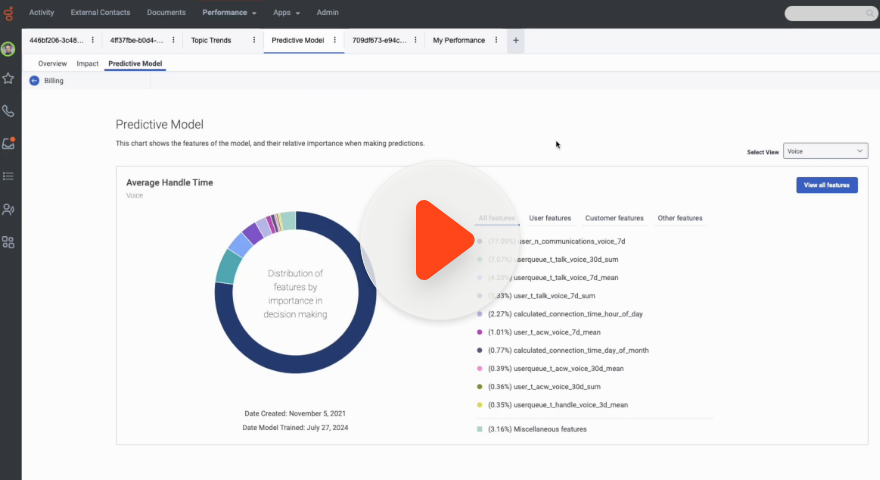880x480 pixels.
Task: Open the user avatar profile
Action: click(9, 49)
